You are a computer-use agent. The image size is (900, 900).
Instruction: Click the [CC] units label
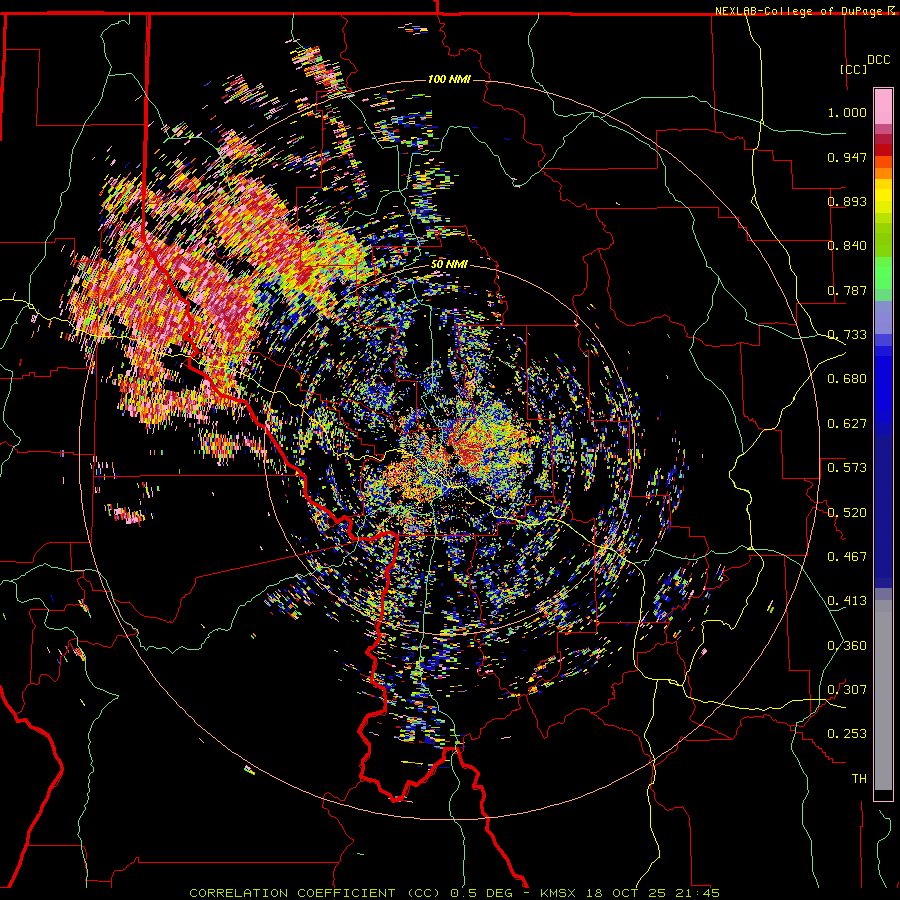point(853,69)
